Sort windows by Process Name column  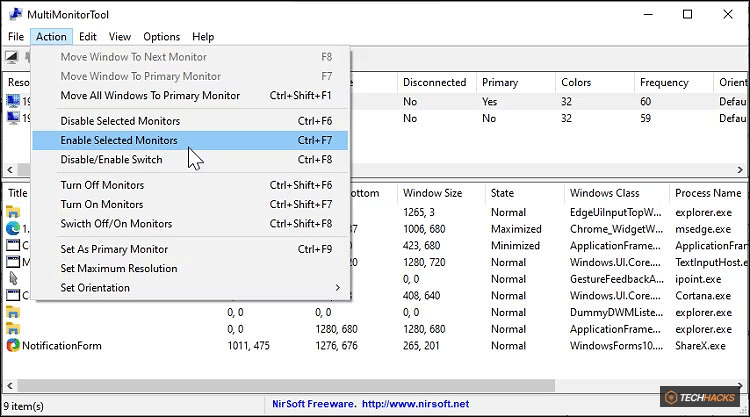click(x=708, y=193)
